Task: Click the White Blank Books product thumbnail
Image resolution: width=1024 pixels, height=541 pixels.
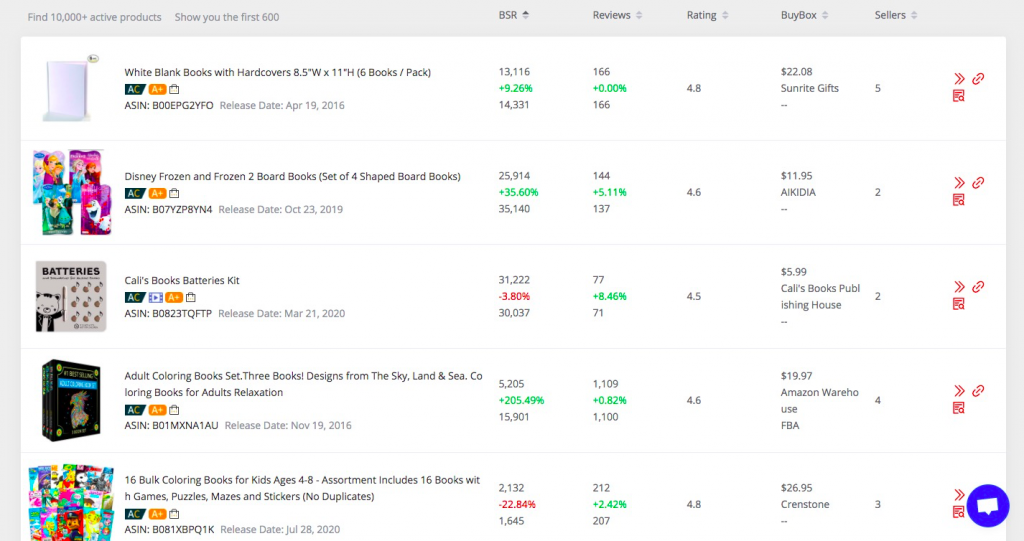Action: tap(71, 88)
